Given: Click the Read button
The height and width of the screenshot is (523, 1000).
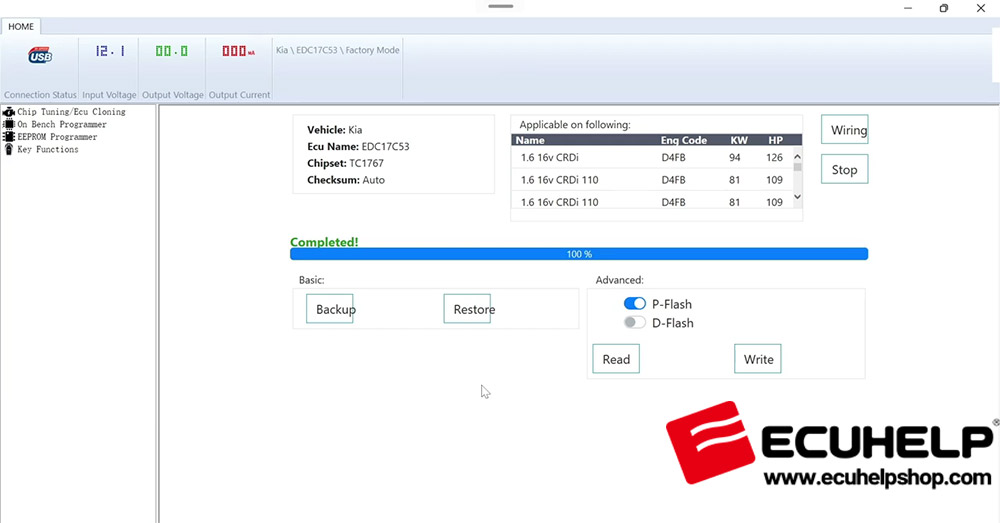Looking at the screenshot, I should click(616, 358).
